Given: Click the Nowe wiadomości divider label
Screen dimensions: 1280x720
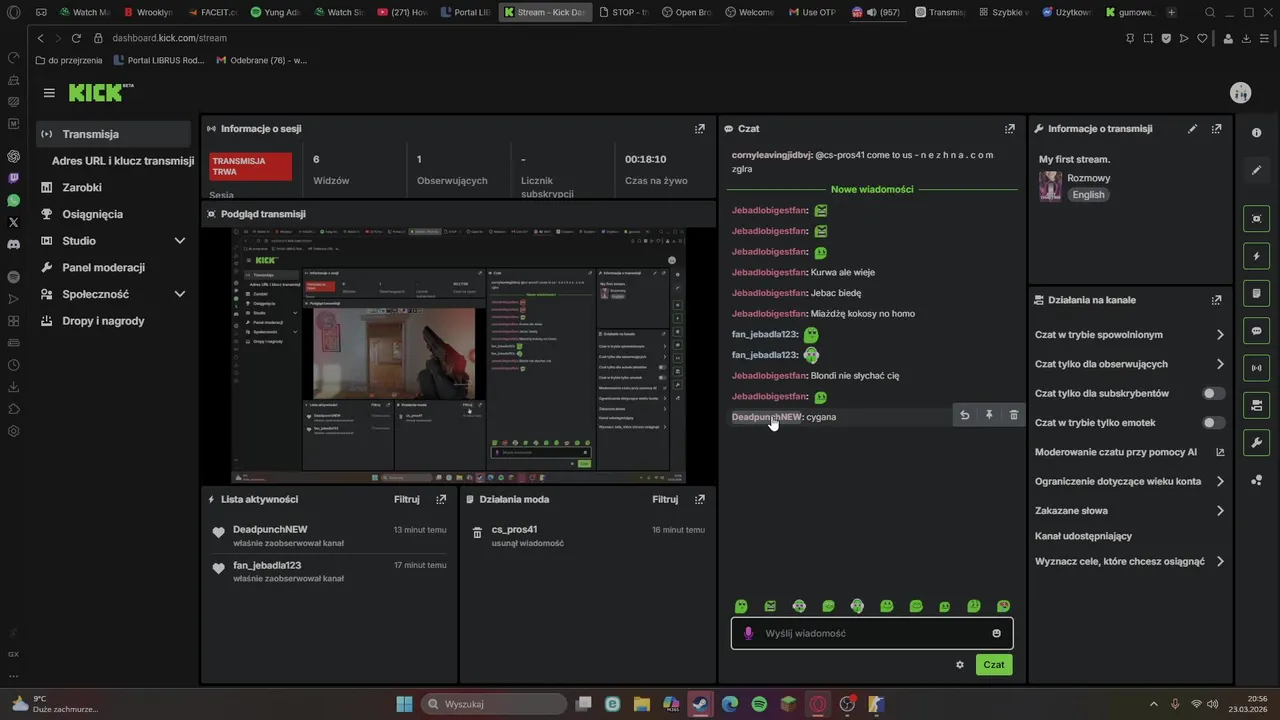Looking at the screenshot, I should point(872,189).
